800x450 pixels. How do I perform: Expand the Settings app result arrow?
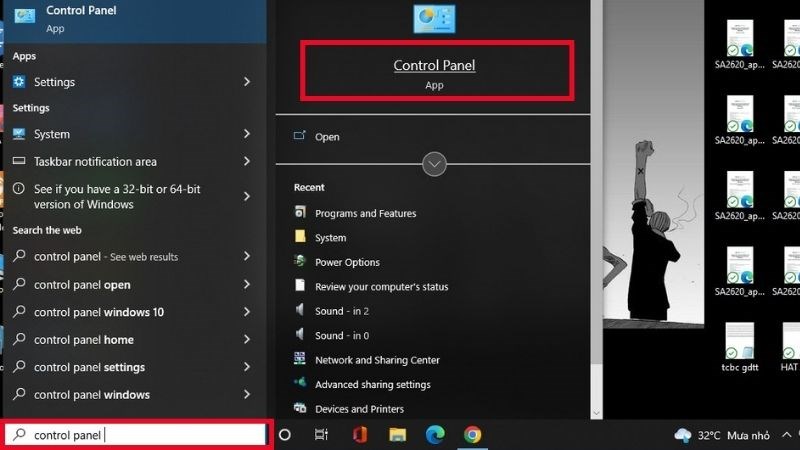click(247, 82)
